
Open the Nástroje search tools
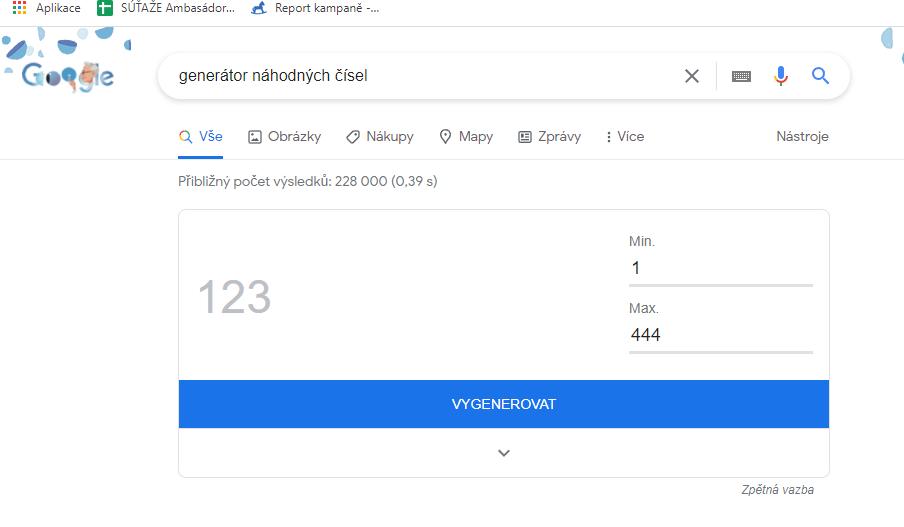pos(802,137)
